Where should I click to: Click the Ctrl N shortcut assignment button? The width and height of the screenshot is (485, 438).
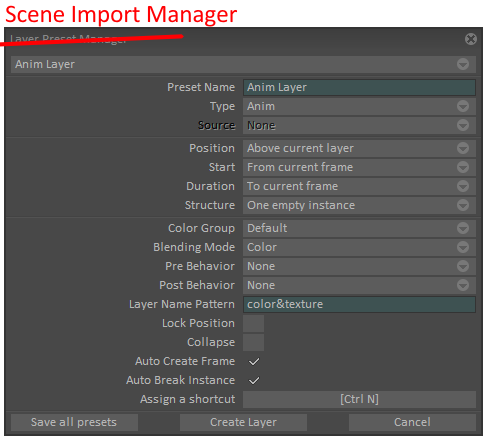point(359,399)
